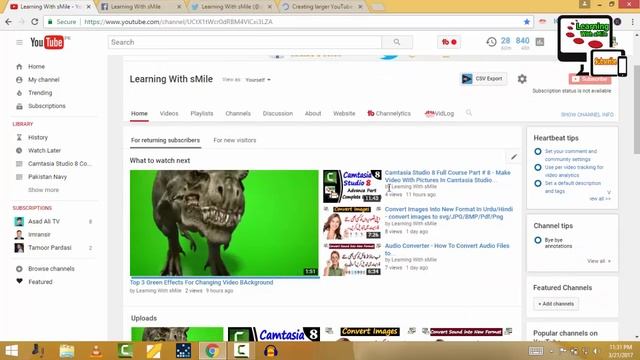The image size is (640, 360).
Task: Reload the page in Chrome
Action: [x=34, y=22]
